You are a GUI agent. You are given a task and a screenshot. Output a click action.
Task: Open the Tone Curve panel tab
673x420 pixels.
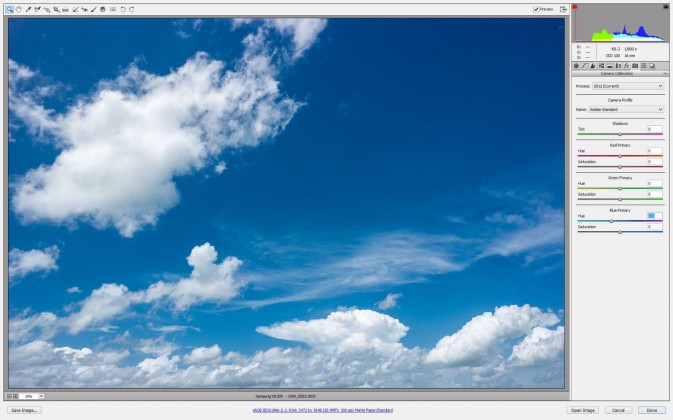point(585,66)
